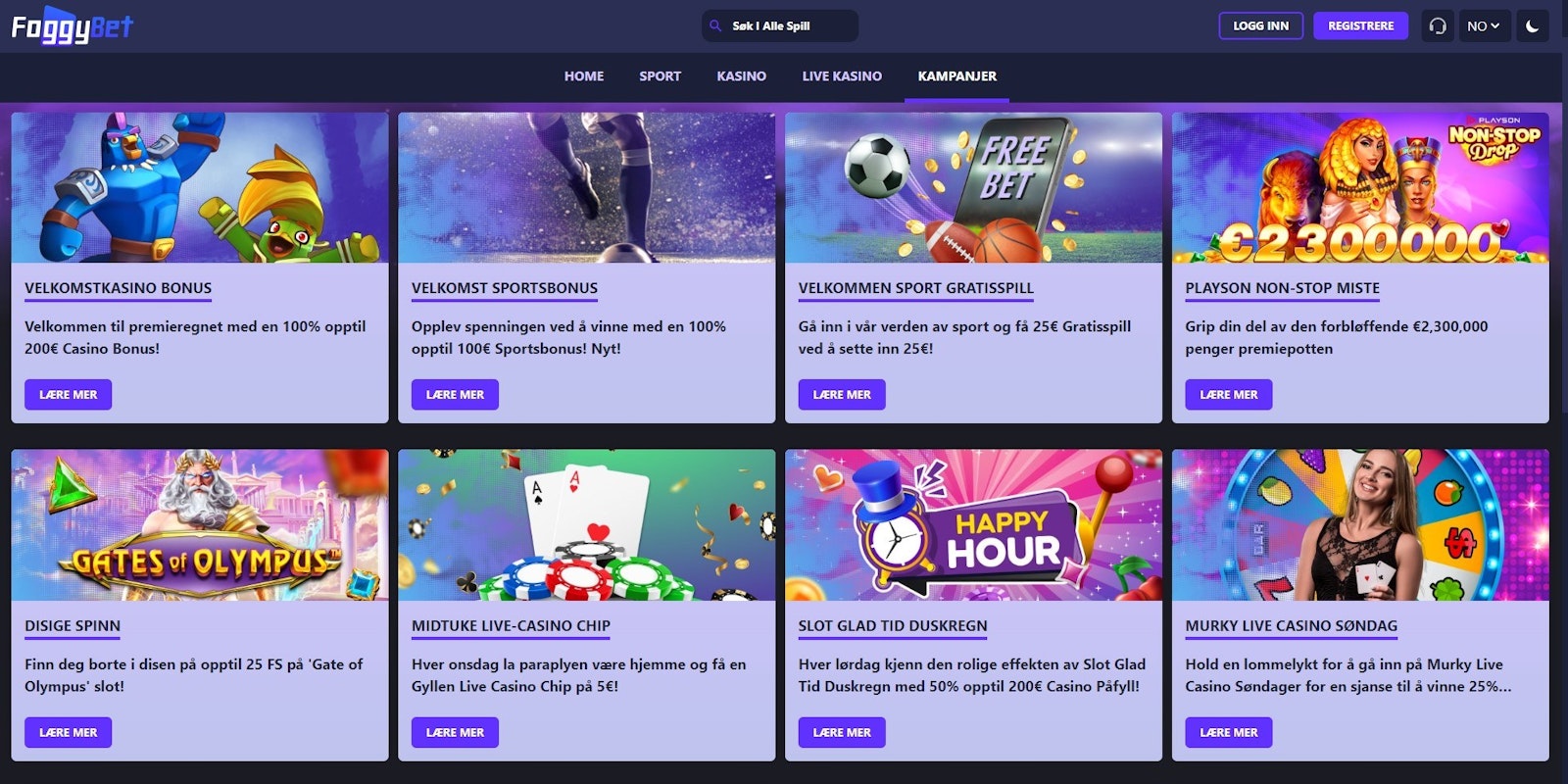Click Lære Mer under Midtuke Live-Casino Chip

[x=455, y=733]
